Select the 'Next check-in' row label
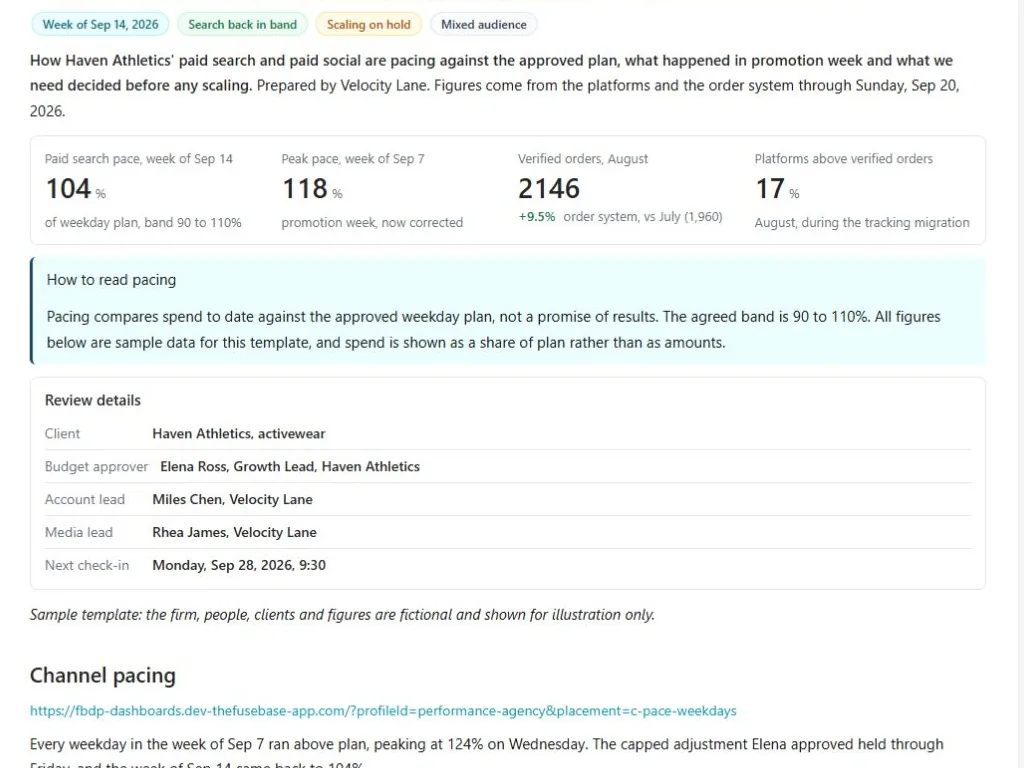Image resolution: width=1024 pixels, height=768 pixels. pos(87,565)
